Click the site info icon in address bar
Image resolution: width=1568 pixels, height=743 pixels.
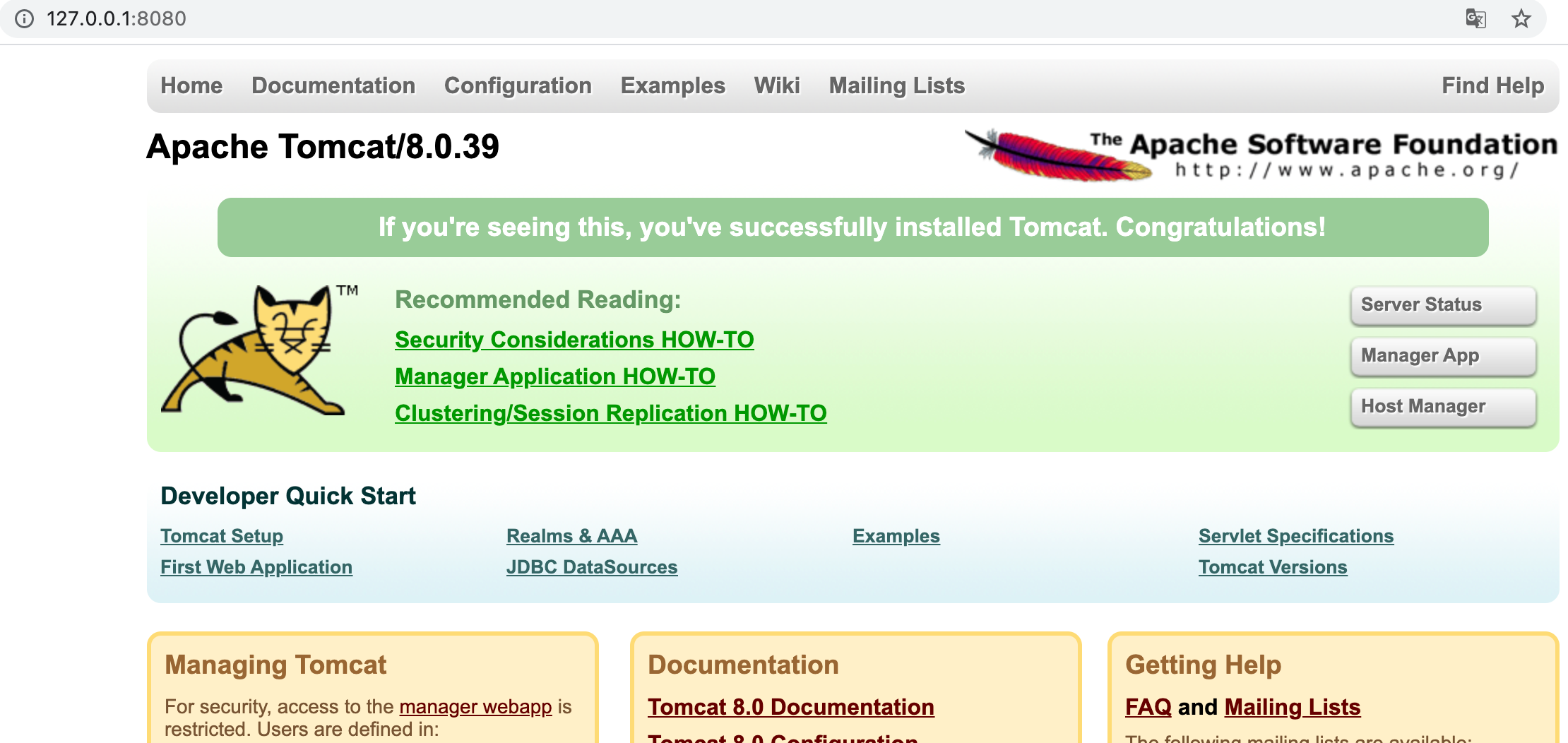coord(25,18)
